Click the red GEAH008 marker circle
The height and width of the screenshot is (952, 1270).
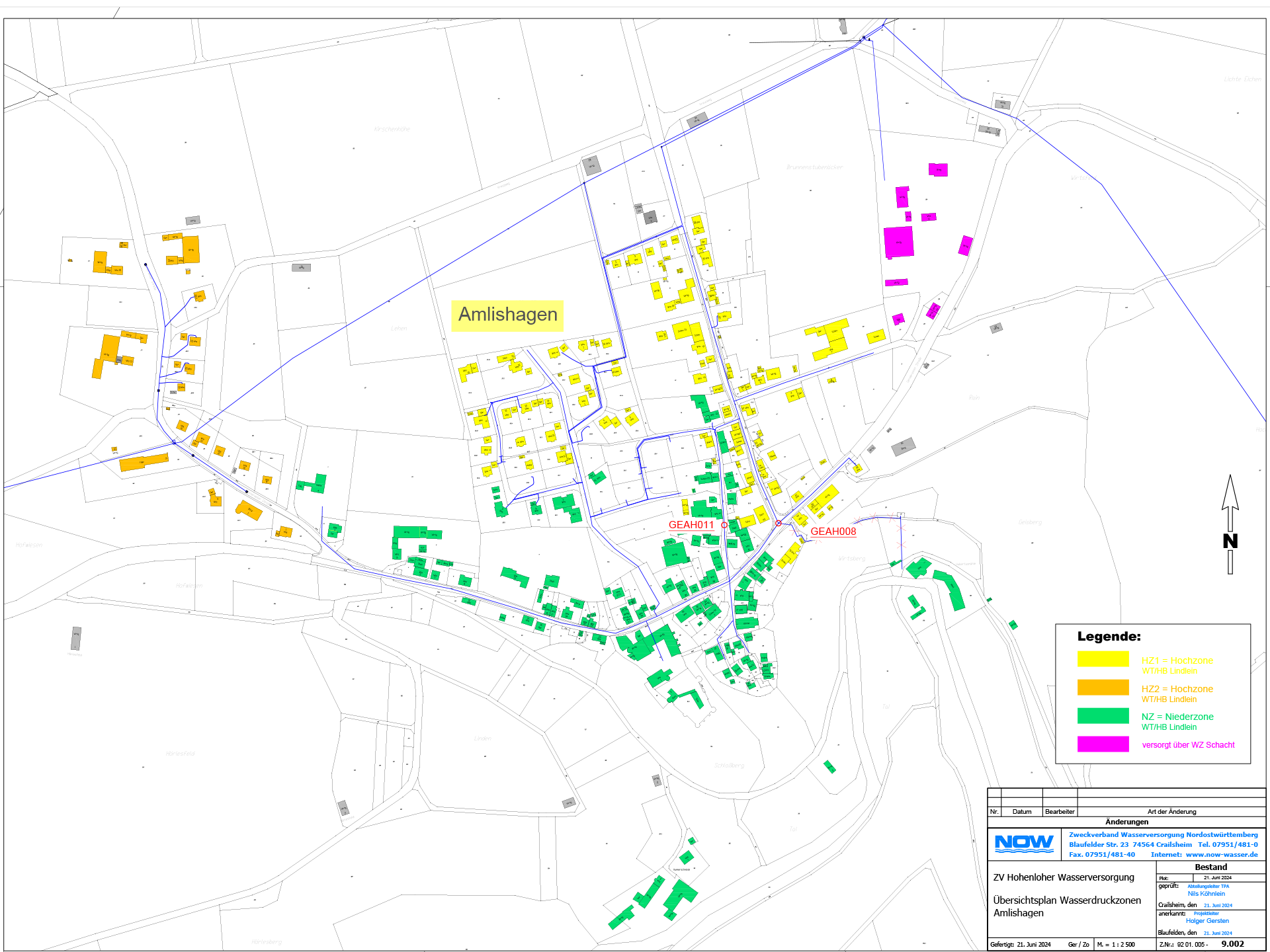click(779, 524)
